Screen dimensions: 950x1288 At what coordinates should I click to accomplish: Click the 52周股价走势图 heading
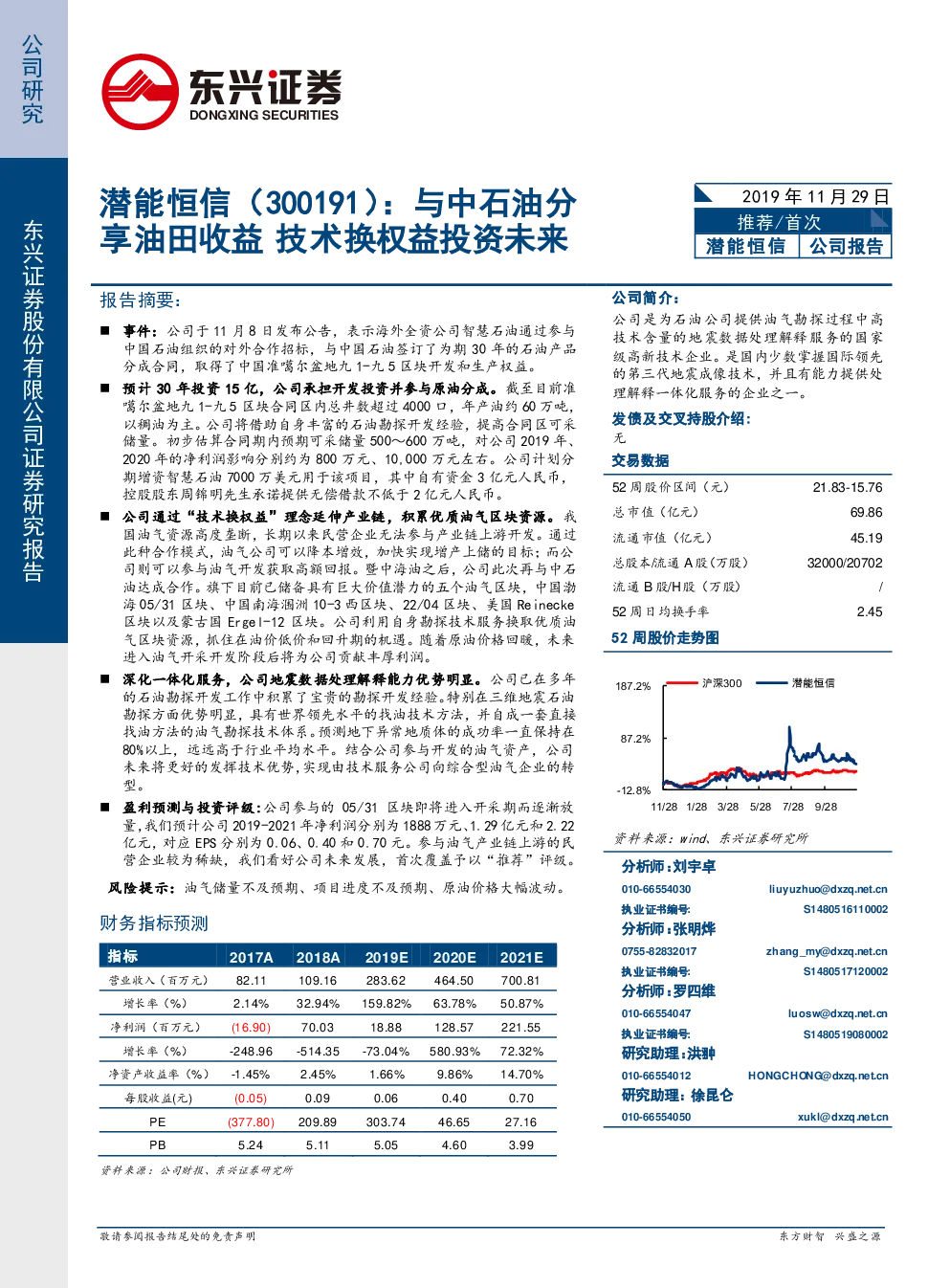click(x=665, y=638)
